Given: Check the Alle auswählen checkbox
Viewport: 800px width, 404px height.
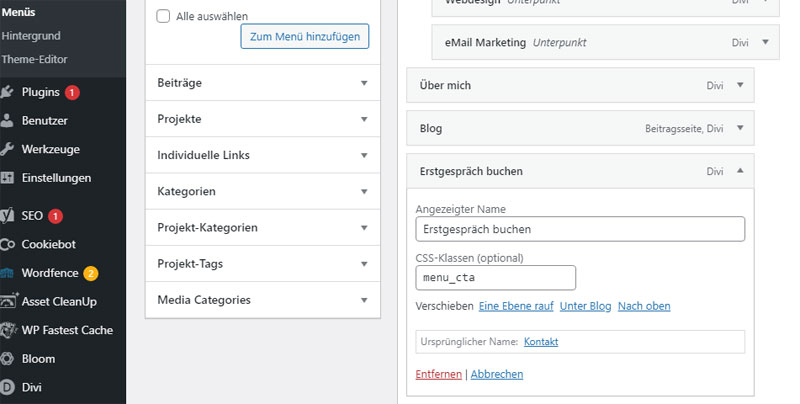Looking at the screenshot, I should [163, 16].
